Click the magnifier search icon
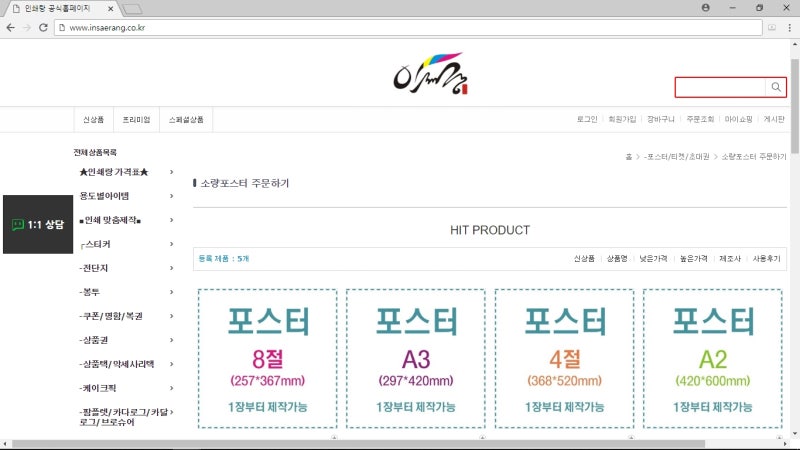Image resolution: width=800 pixels, height=450 pixels. click(776, 87)
